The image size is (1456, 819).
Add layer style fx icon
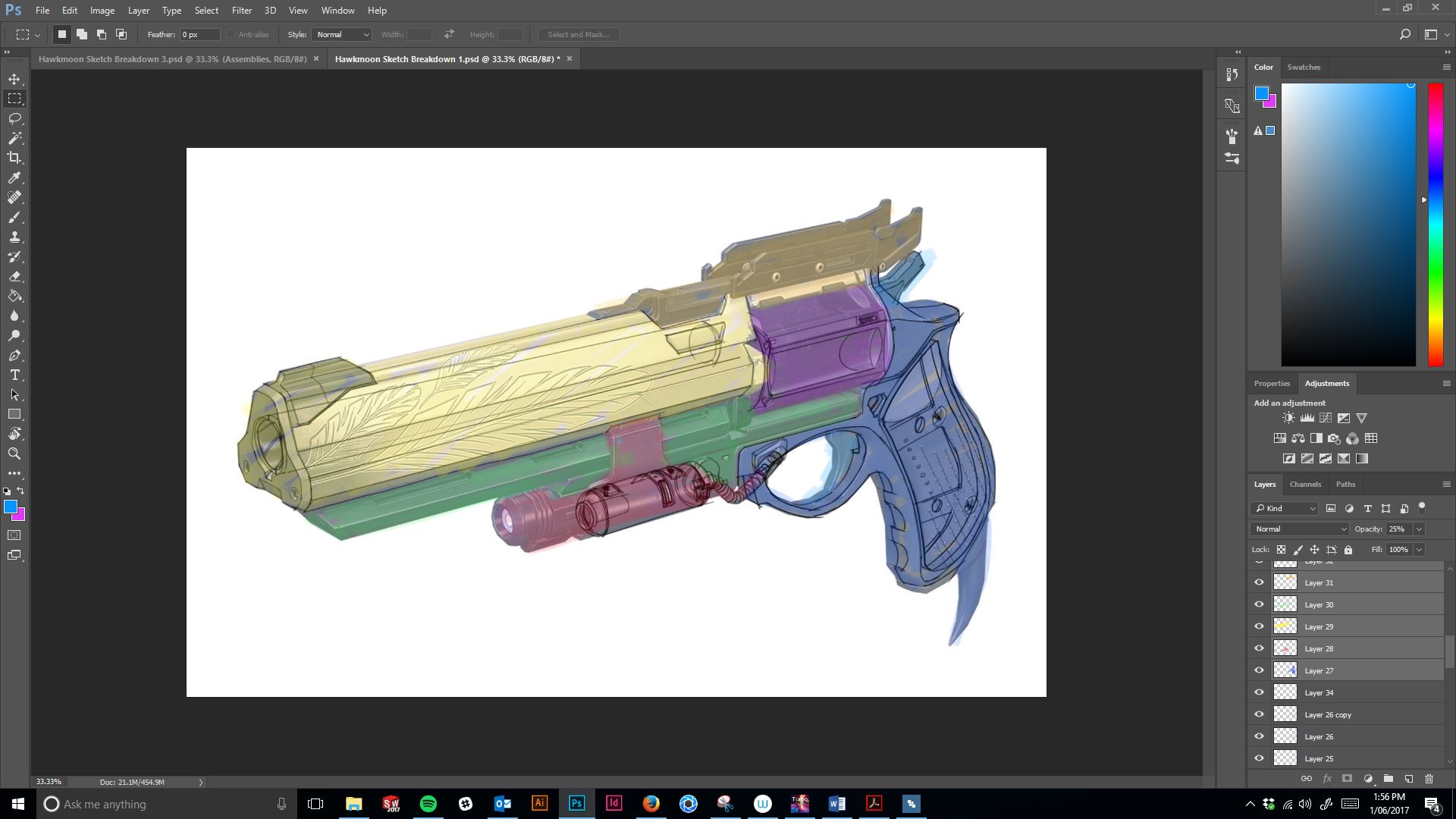point(1327,778)
